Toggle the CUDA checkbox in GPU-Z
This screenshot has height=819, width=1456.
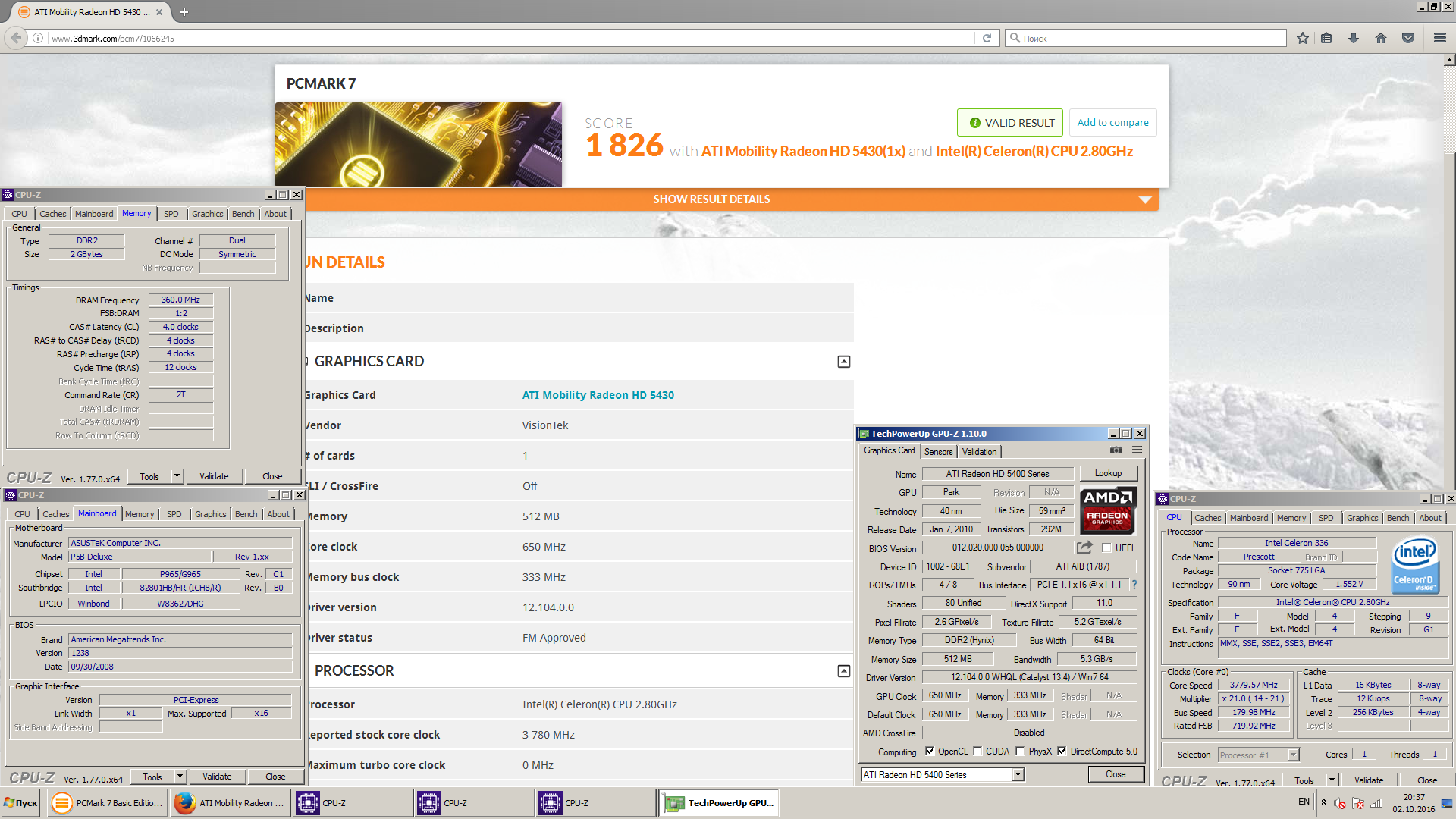978,752
